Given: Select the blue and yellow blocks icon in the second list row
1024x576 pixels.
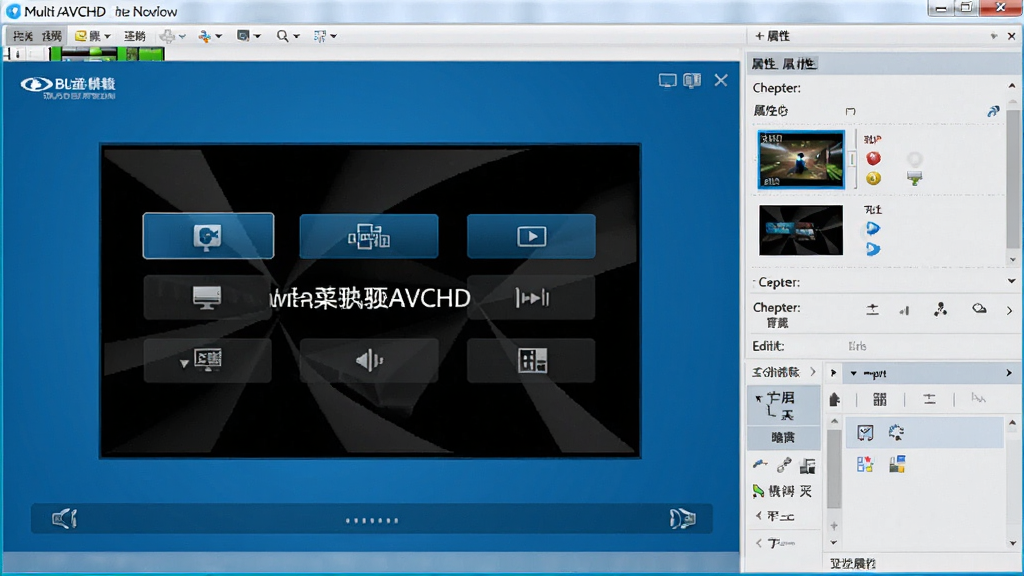Looking at the screenshot, I should pyautogui.click(x=897, y=464).
